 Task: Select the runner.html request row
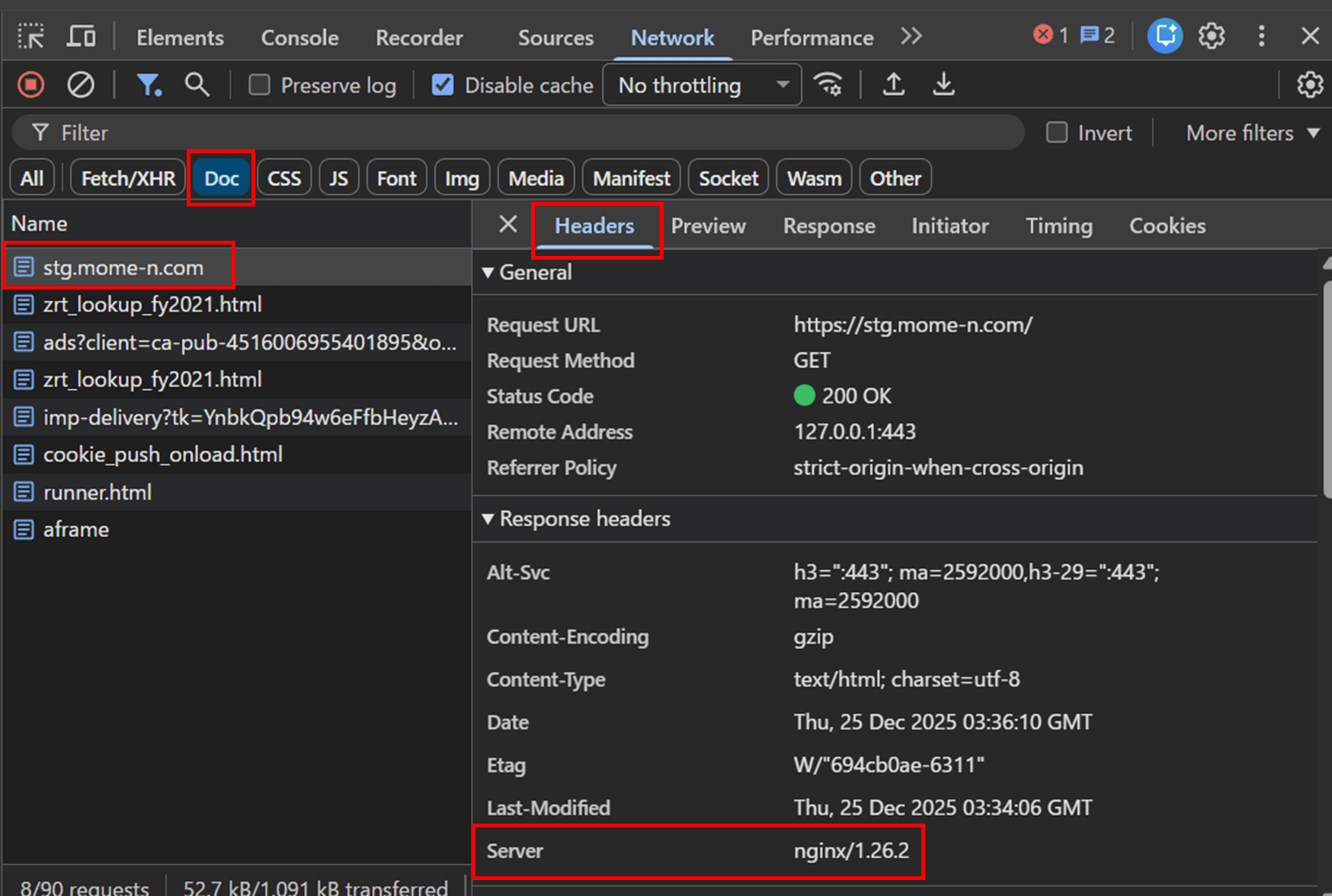(x=98, y=492)
